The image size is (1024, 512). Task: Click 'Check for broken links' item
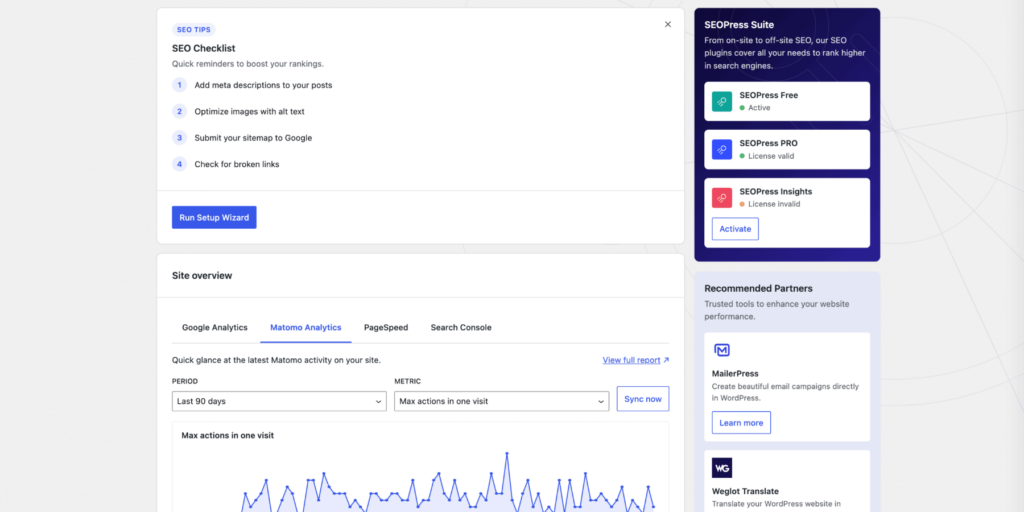[237, 164]
